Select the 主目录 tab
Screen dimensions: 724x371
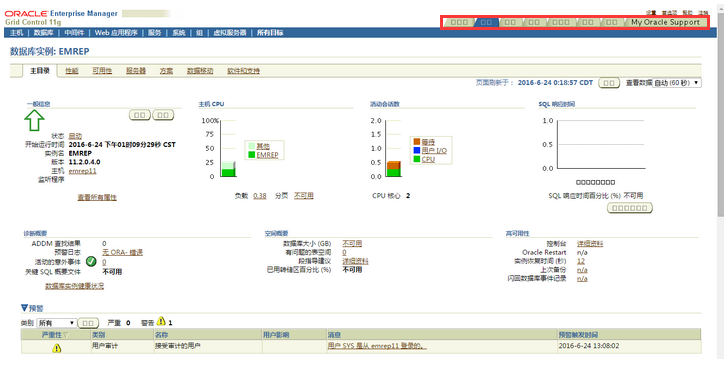point(40,71)
